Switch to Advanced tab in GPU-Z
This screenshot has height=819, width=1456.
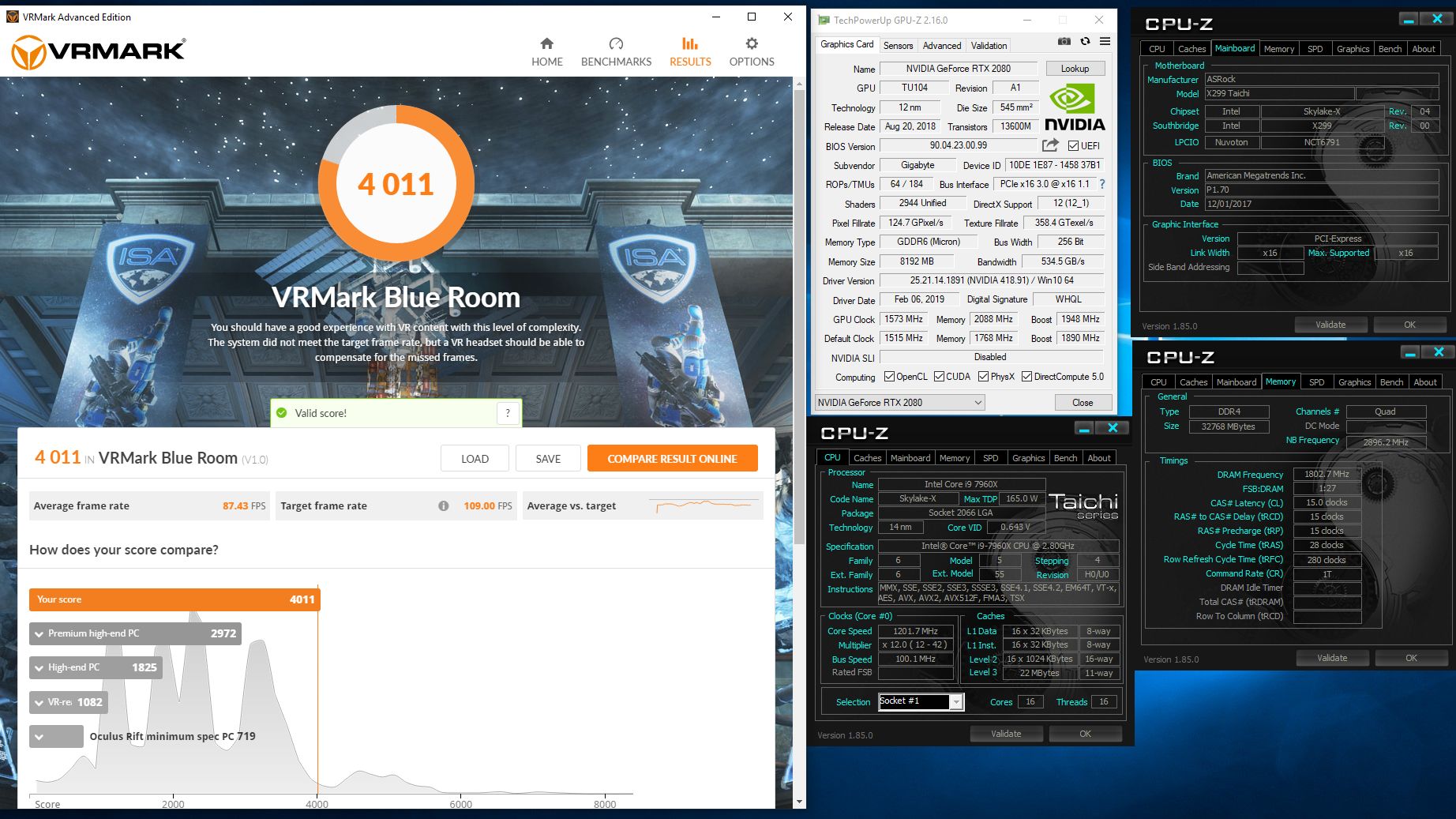[942, 45]
